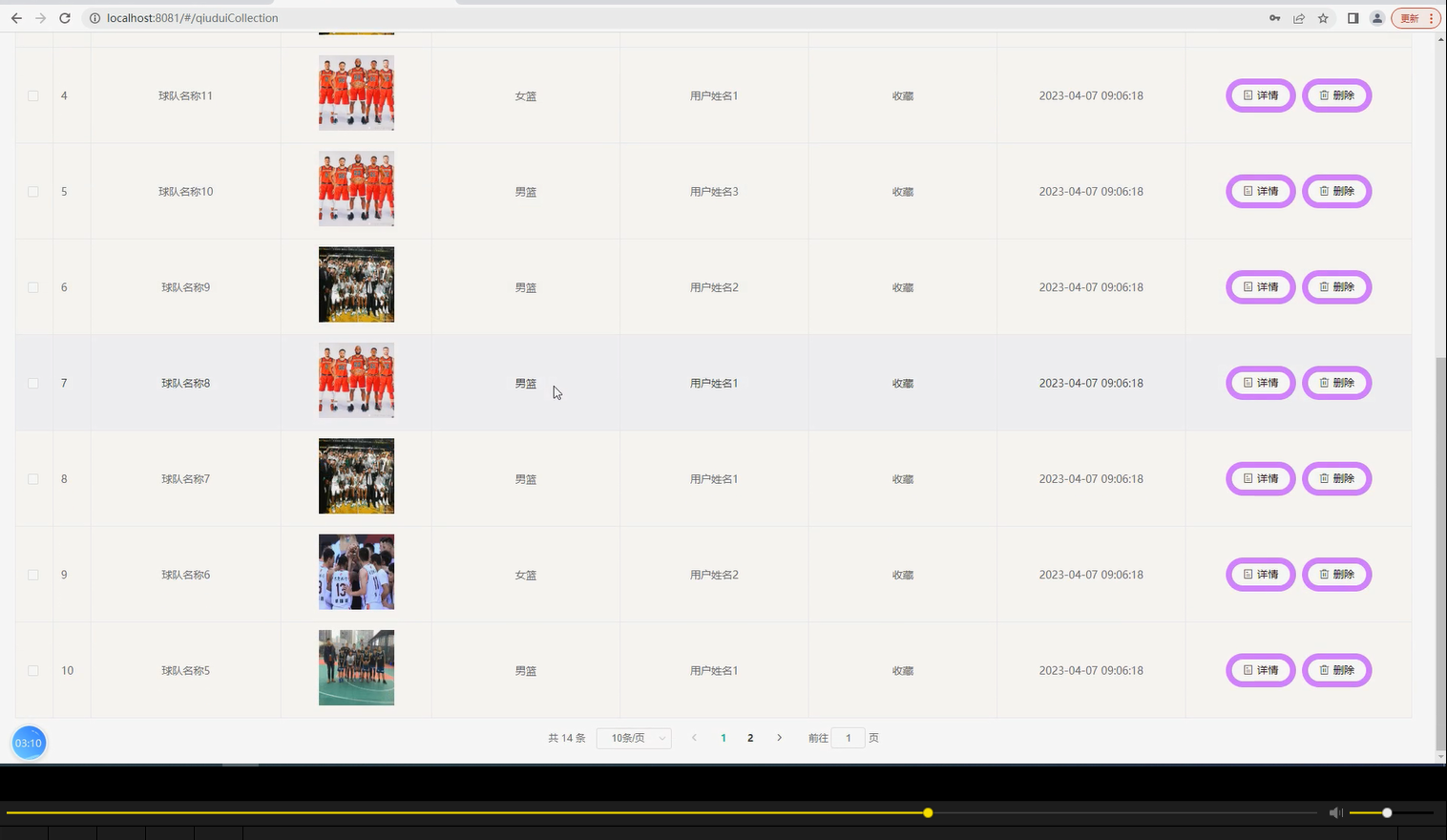
Task: Click 用户姓名3 in row 5
Action: pos(714,192)
